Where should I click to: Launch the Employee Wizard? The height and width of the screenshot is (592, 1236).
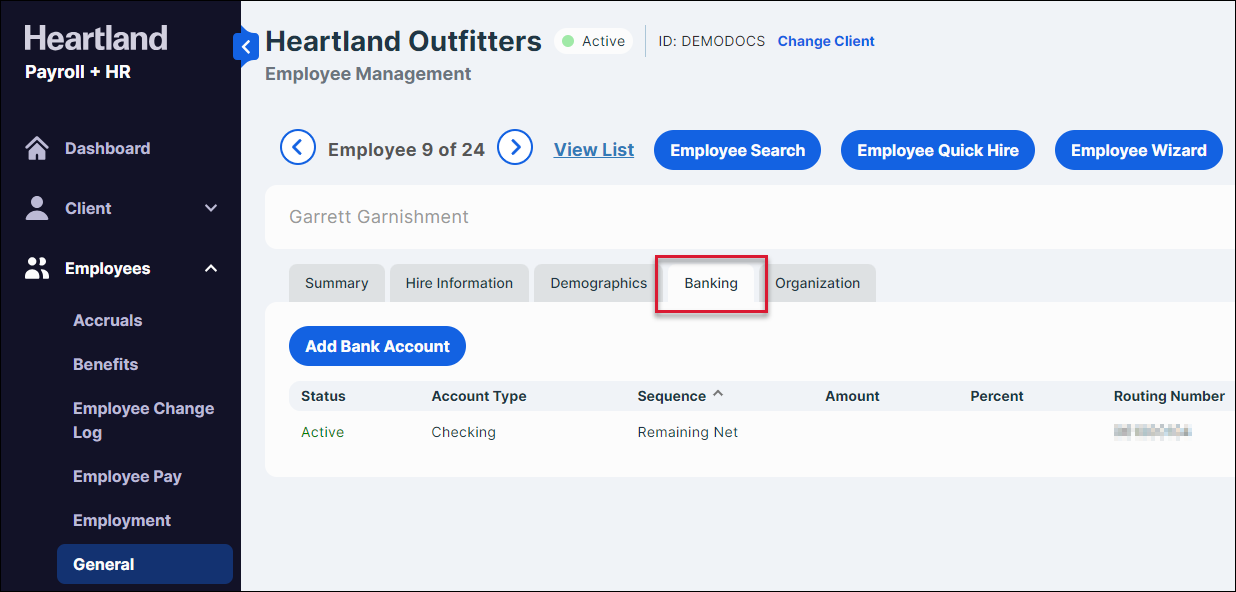pos(1139,150)
